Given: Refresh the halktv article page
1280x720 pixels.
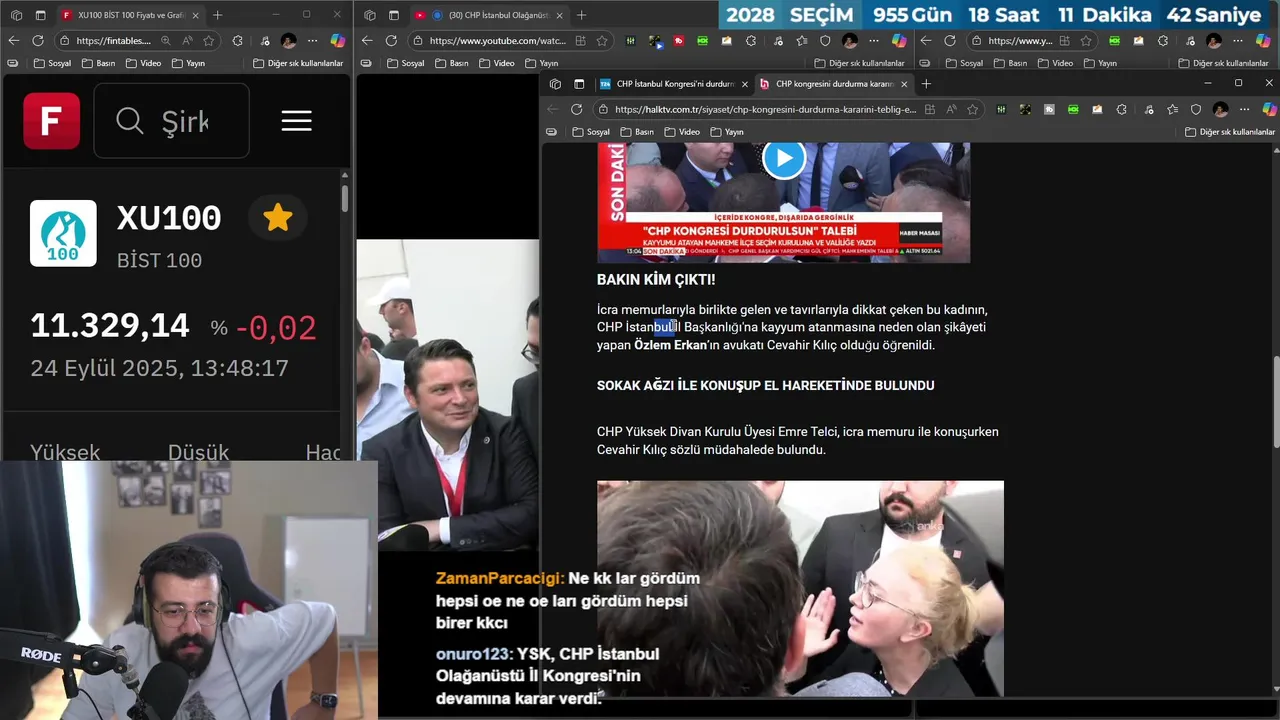Looking at the screenshot, I should [x=576, y=109].
